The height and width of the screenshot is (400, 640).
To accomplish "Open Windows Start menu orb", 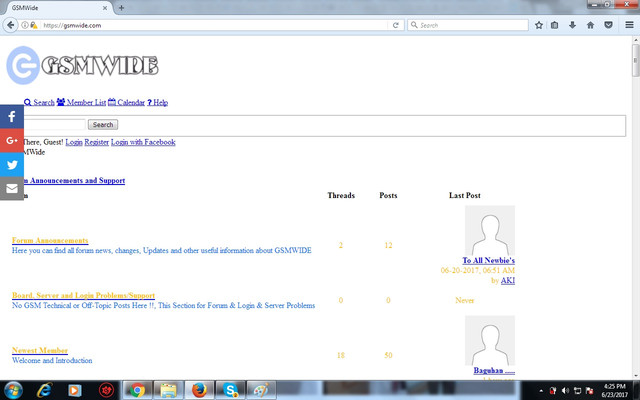I will pyautogui.click(x=13, y=390).
